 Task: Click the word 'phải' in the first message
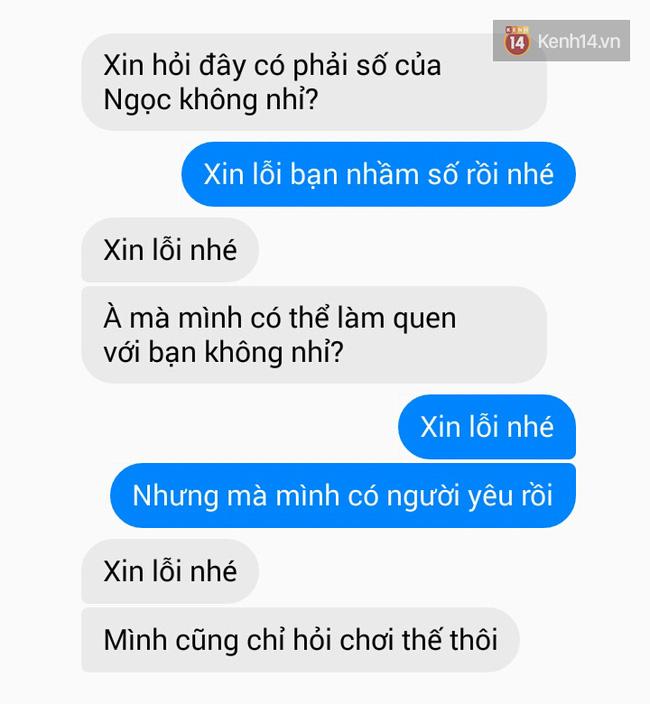pos(320,66)
